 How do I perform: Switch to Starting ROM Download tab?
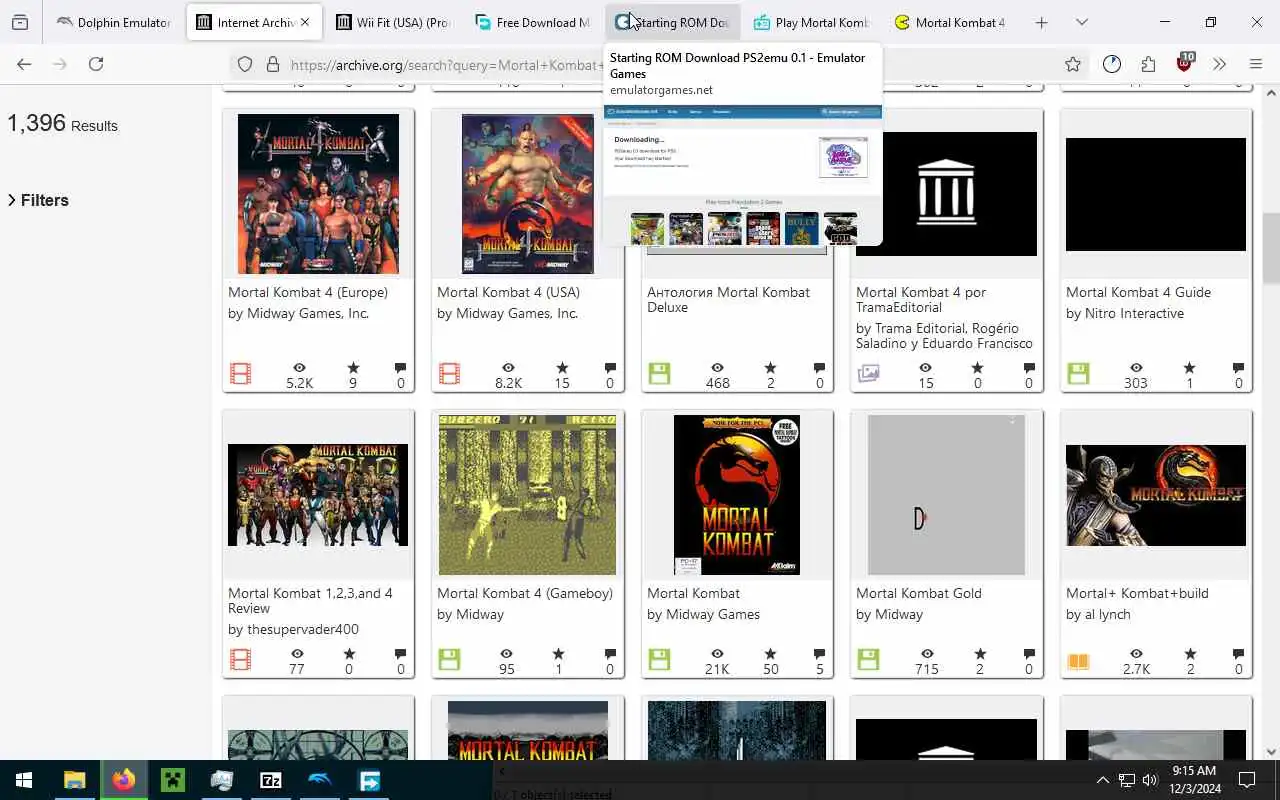(671, 22)
